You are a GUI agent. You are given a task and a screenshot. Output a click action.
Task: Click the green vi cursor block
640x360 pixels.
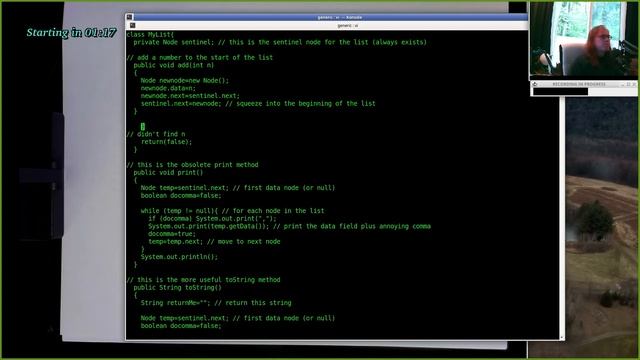[143, 127]
